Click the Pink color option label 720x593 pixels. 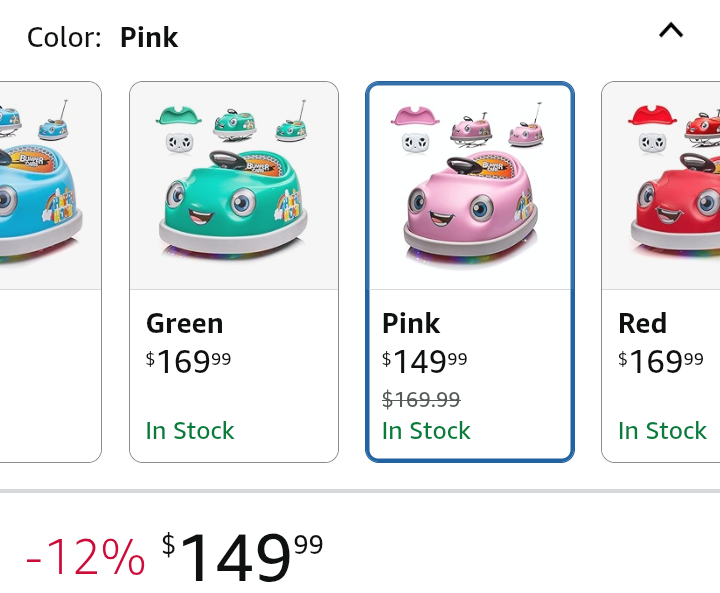tap(411, 323)
